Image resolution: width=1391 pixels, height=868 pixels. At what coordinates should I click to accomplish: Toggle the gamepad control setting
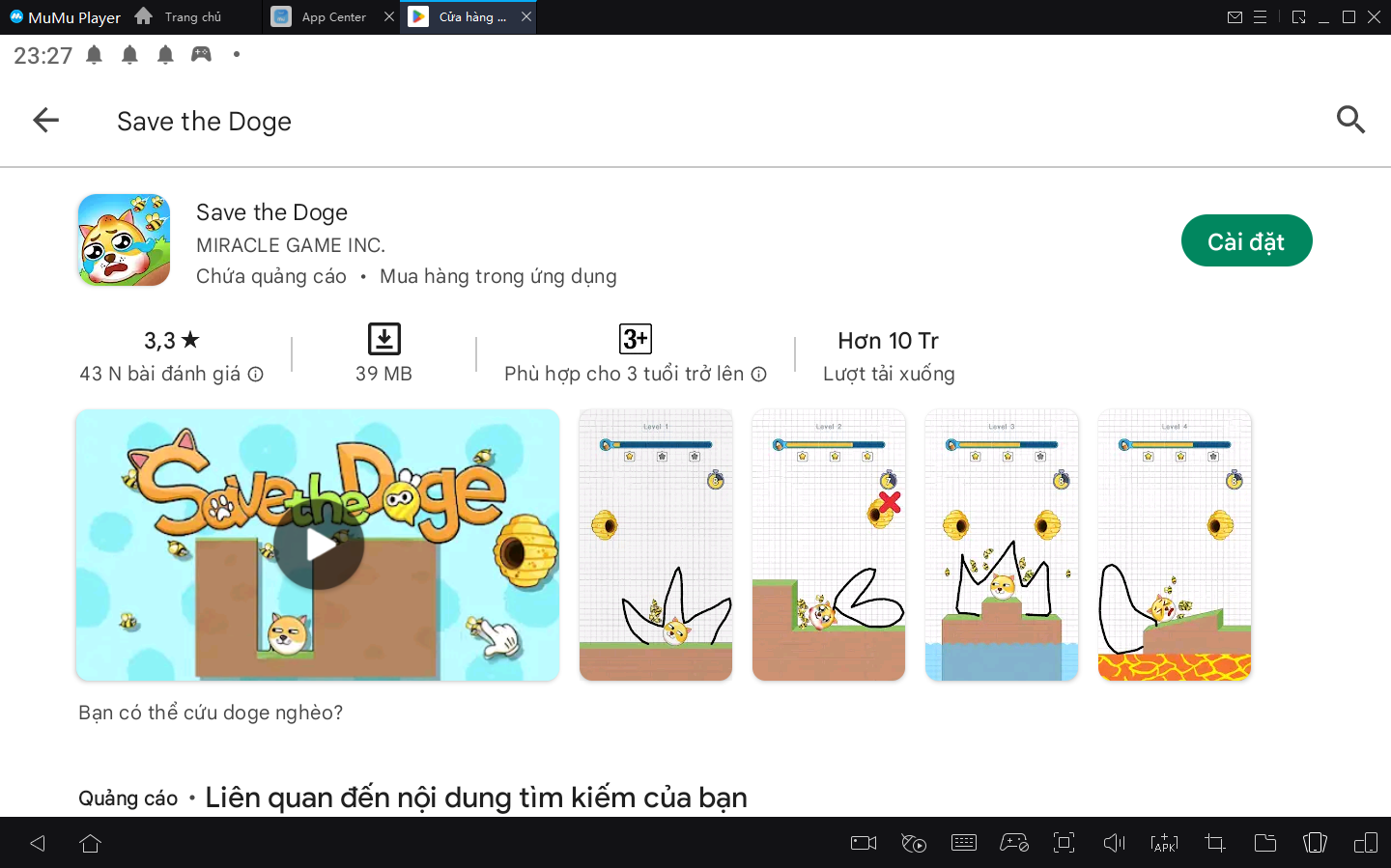point(1013,843)
